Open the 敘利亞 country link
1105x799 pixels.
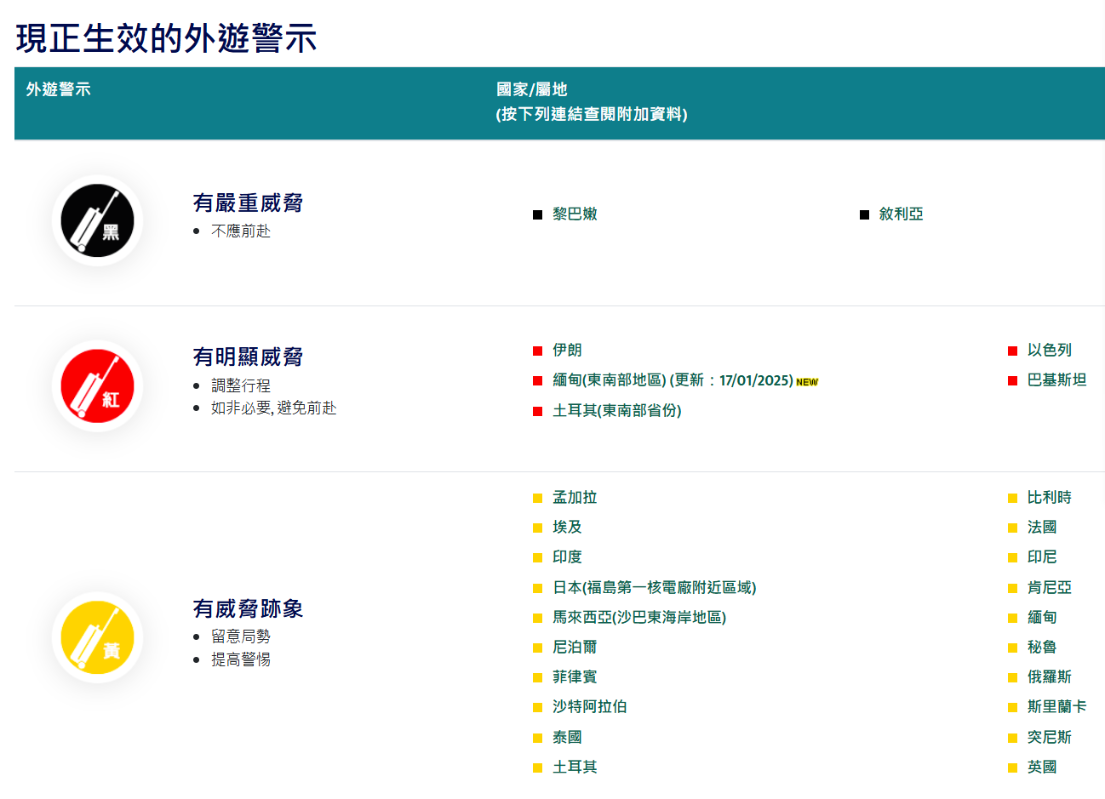pyautogui.click(x=900, y=214)
